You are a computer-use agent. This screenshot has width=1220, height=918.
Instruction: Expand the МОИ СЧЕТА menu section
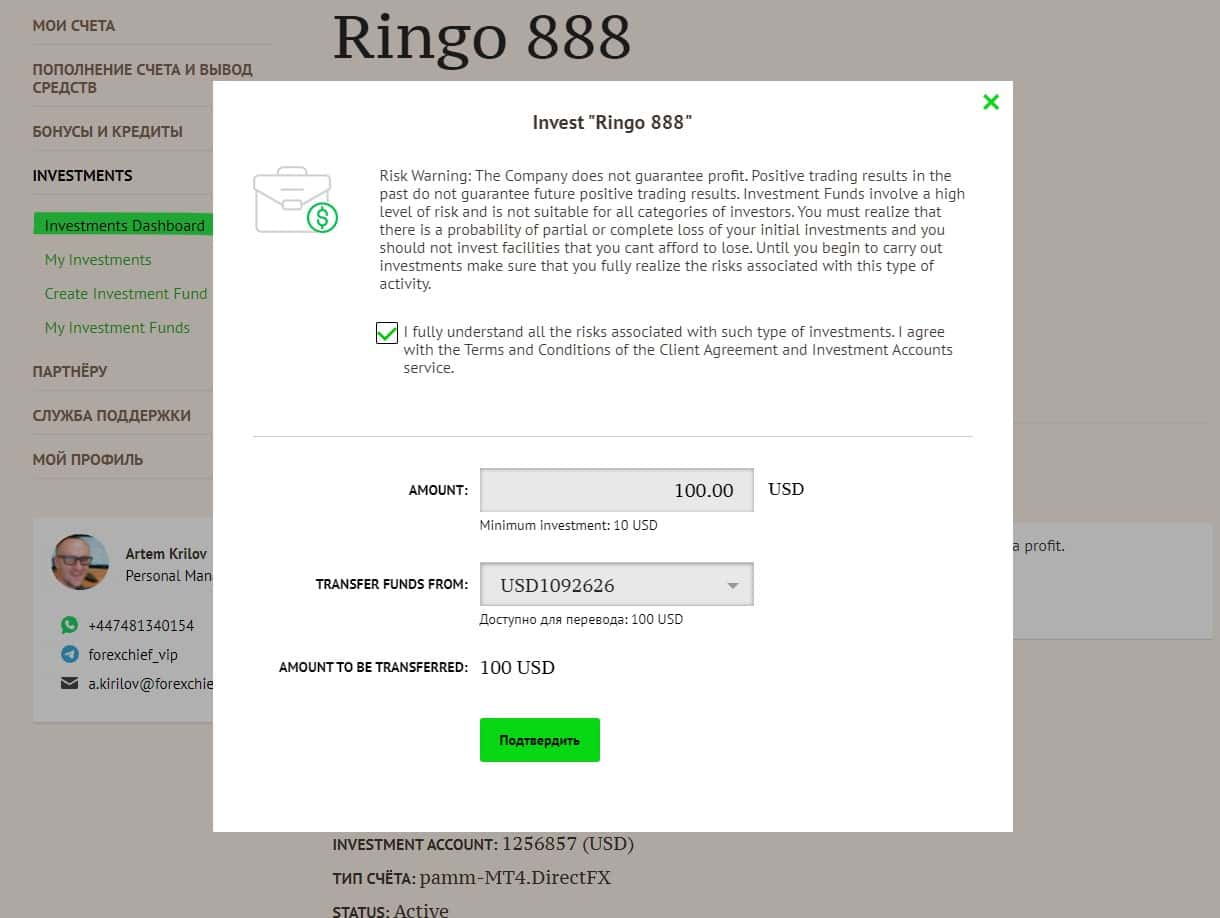(x=74, y=26)
